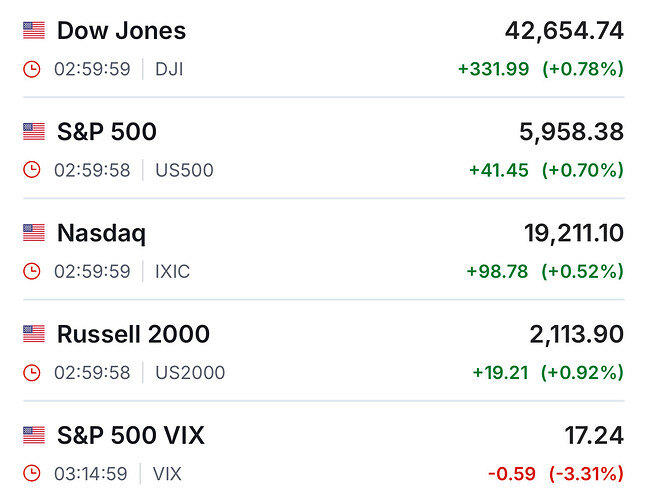Click the US flag beside Dow Jones
Screen dimensions: 649x500
[34, 31]
